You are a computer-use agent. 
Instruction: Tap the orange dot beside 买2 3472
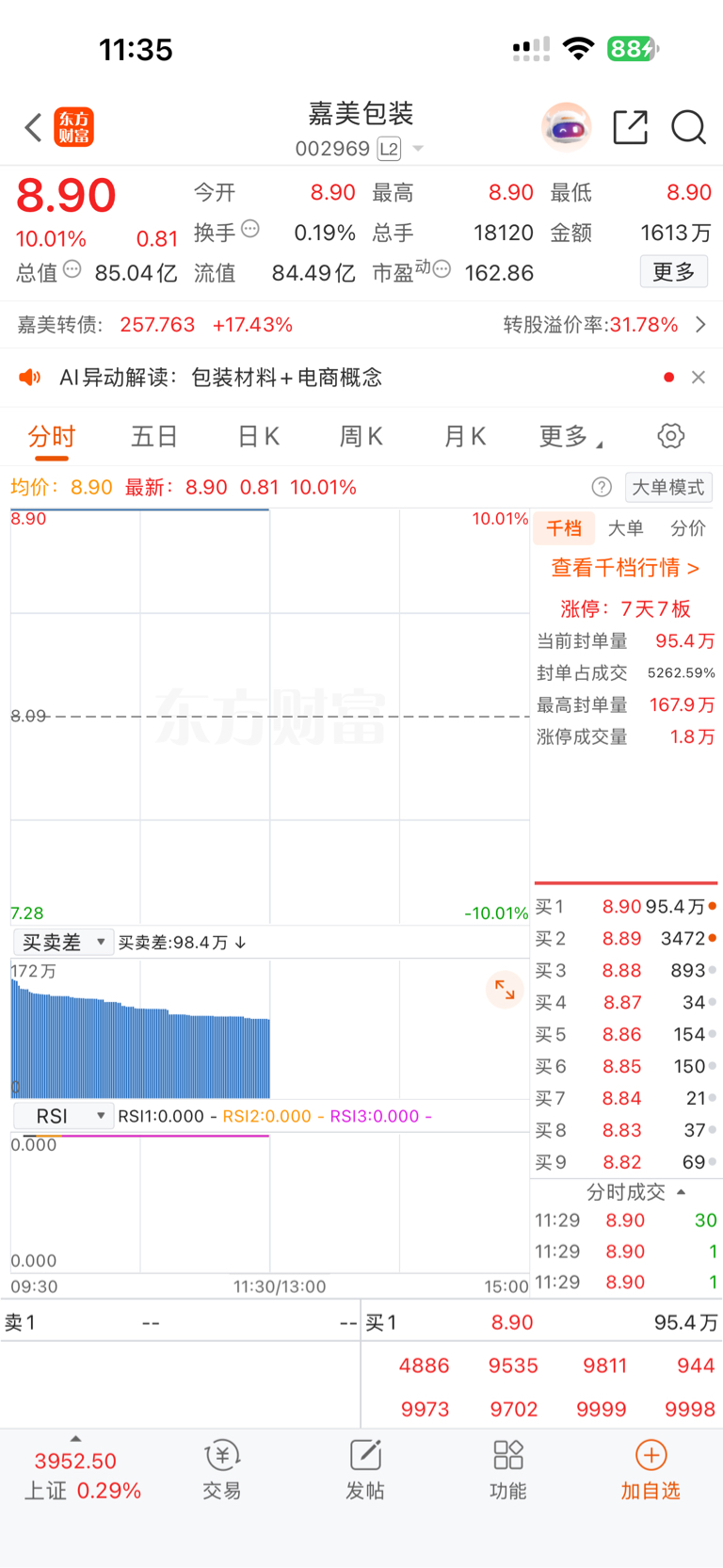(x=713, y=938)
